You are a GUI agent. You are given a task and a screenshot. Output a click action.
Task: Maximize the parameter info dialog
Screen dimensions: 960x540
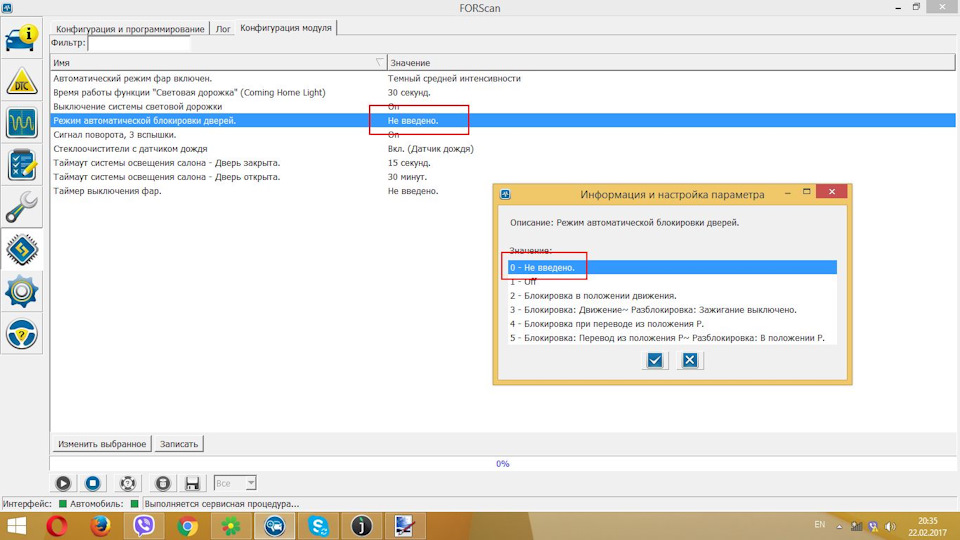coord(807,192)
